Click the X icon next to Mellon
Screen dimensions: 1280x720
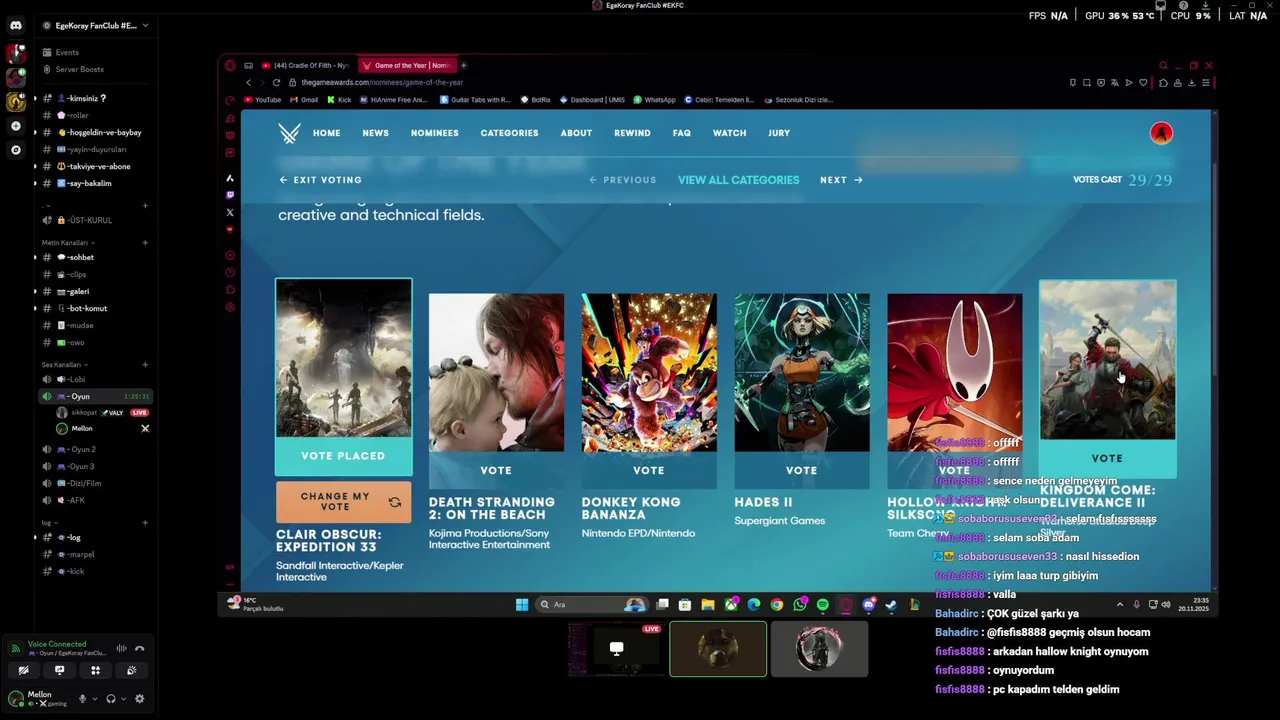145,428
